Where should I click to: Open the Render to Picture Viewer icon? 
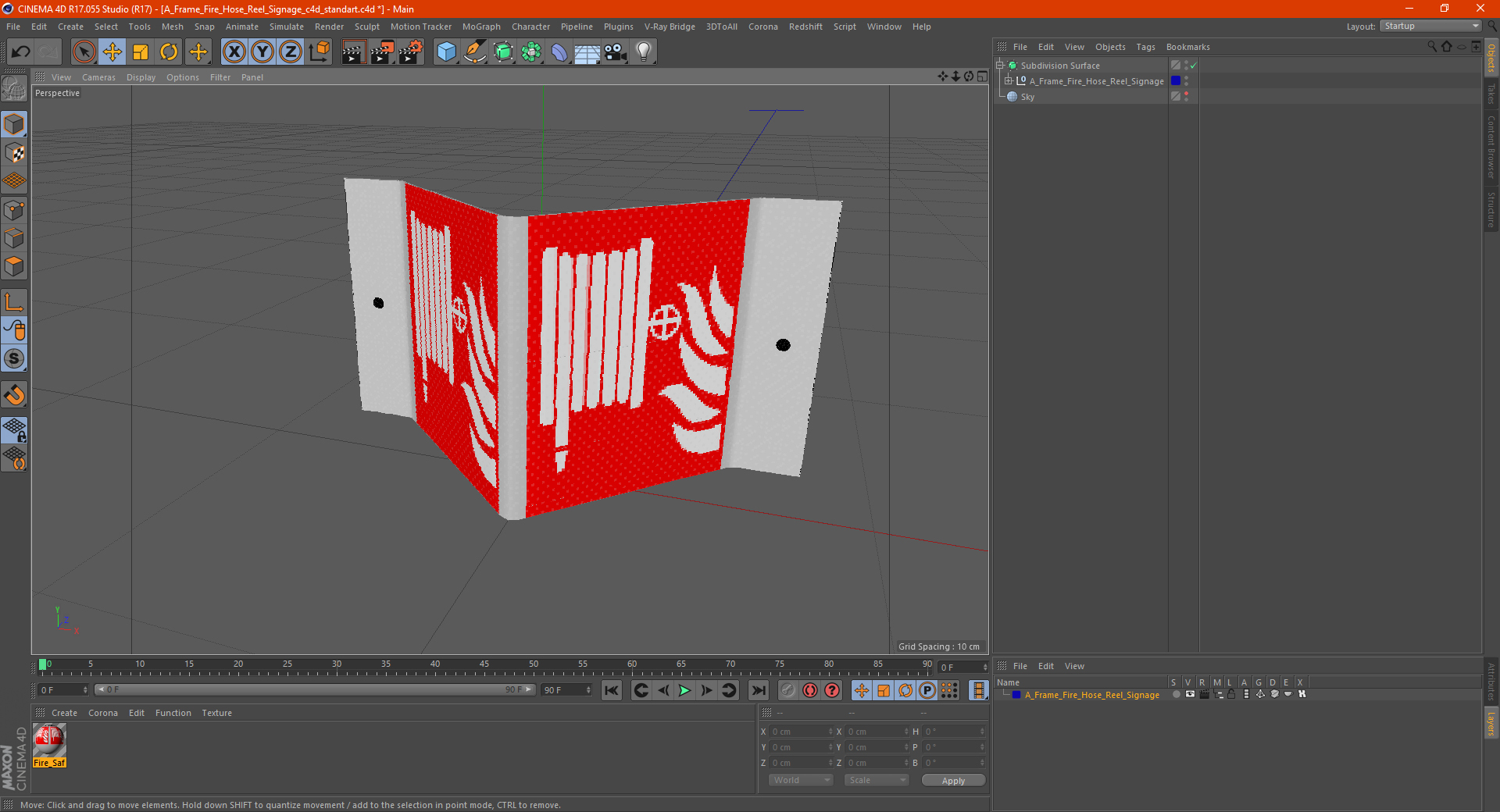click(382, 52)
